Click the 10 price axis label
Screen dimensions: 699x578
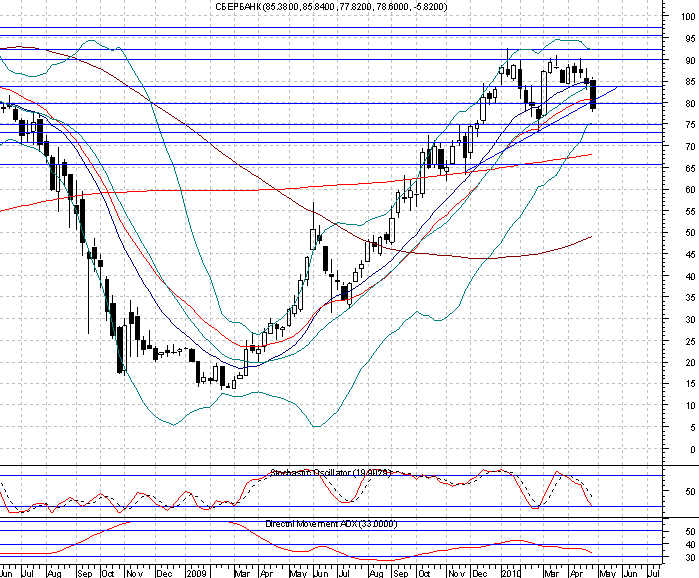pos(690,406)
